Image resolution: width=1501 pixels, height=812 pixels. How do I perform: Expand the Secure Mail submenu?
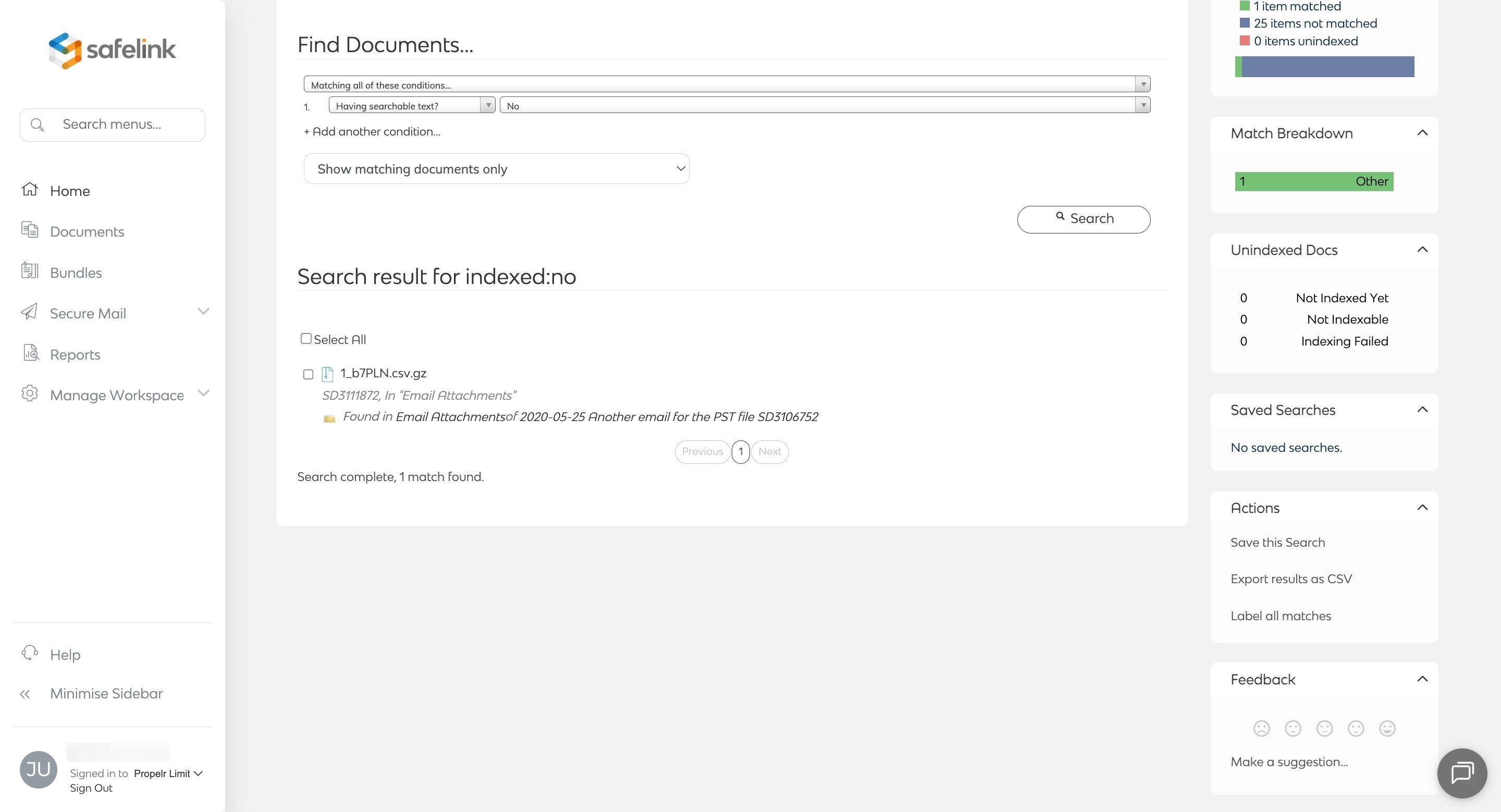[x=203, y=312]
